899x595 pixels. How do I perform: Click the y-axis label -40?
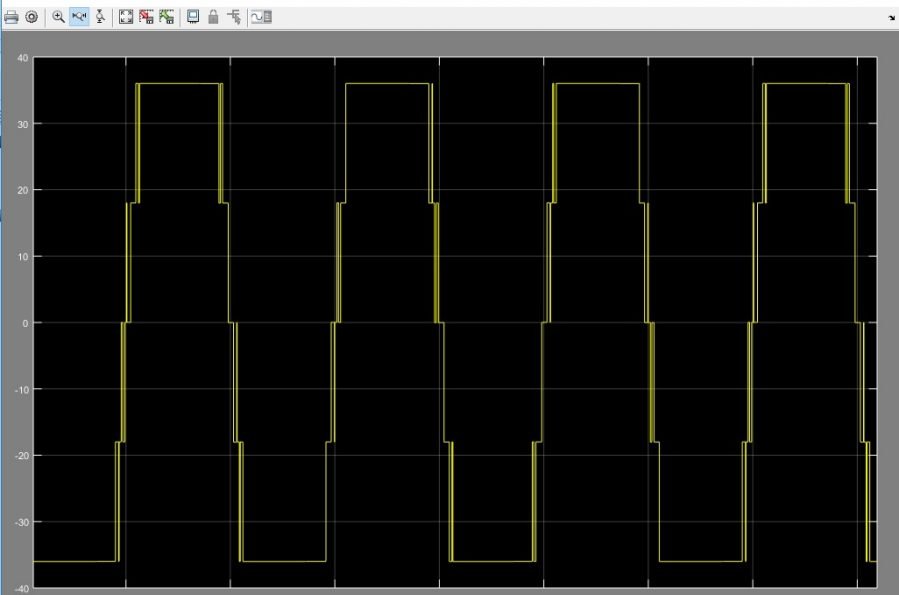(21, 589)
